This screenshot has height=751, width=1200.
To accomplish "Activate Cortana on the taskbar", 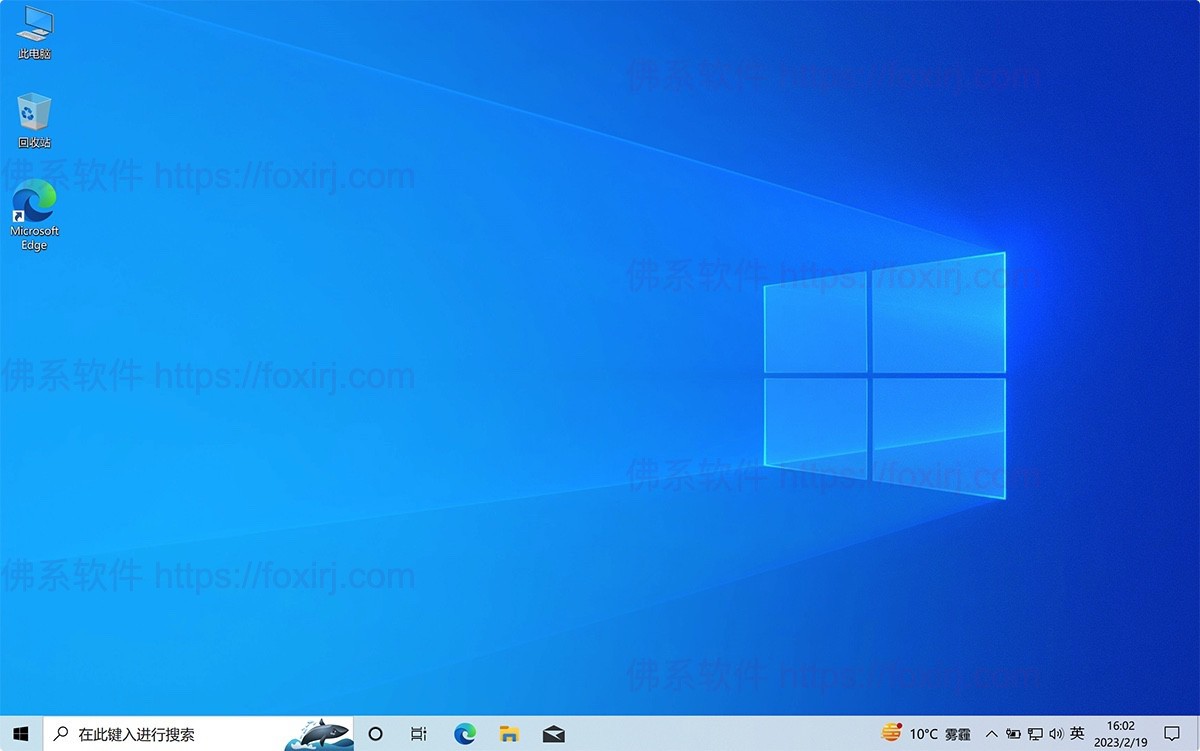I will tap(375, 733).
